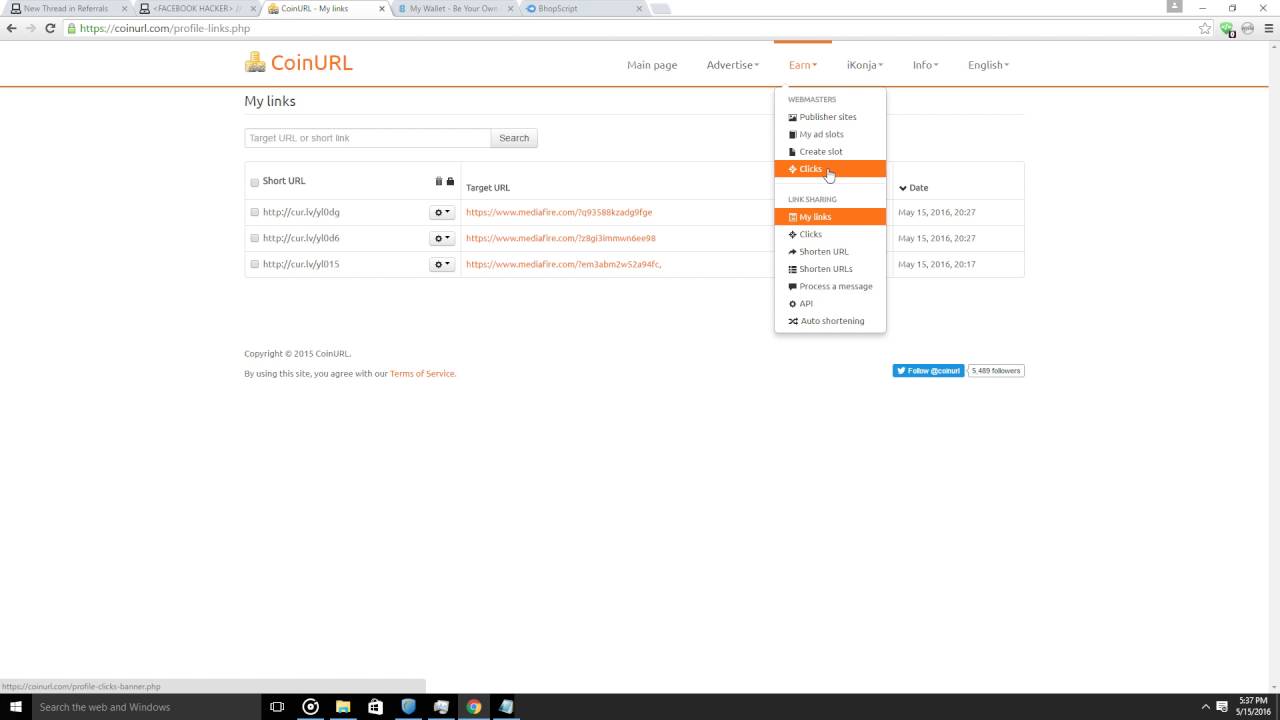Image resolution: width=1280 pixels, height=720 pixels.
Task: Close the CoinURL My links tab
Action: (x=382, y=8)
